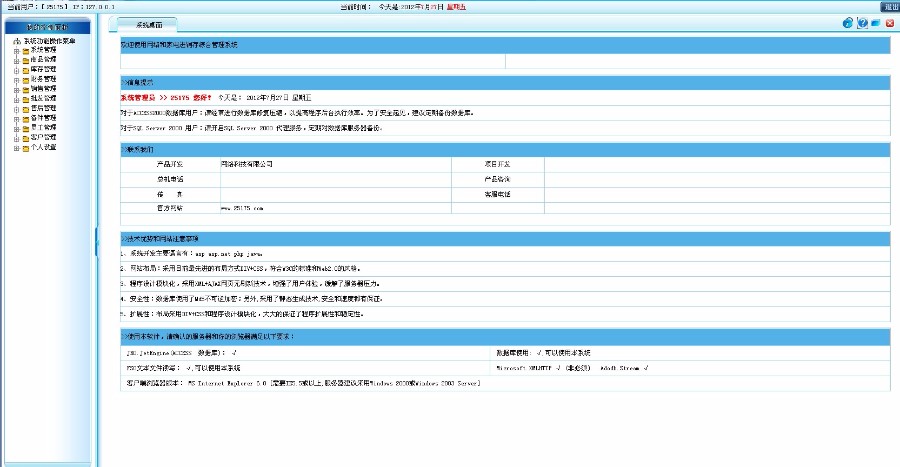900x467 pixels.
Task: Expand the tree node below 系统管理
Action: [17, 61]
